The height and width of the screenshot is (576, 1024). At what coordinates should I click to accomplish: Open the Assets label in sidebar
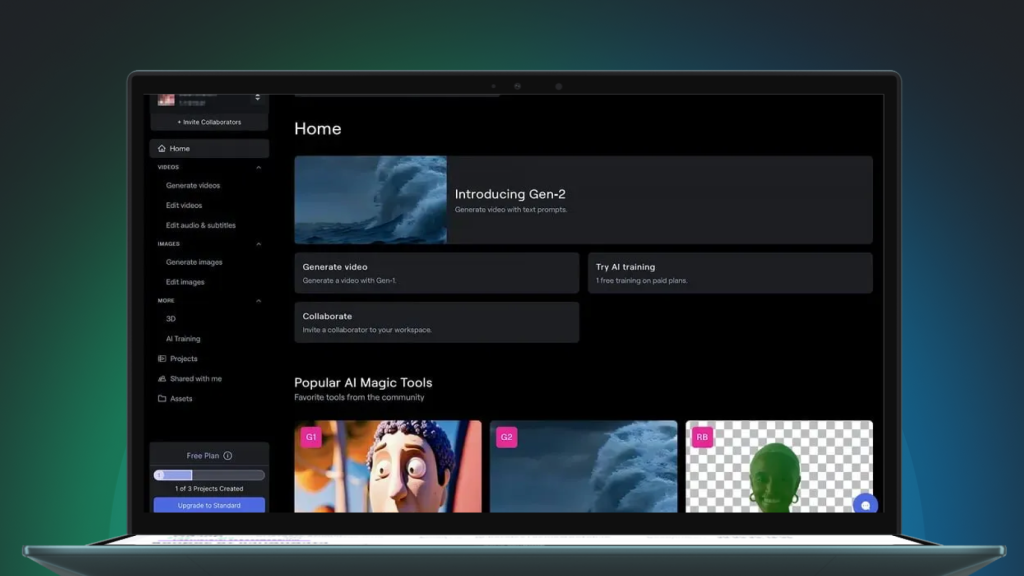click(181, 398)
